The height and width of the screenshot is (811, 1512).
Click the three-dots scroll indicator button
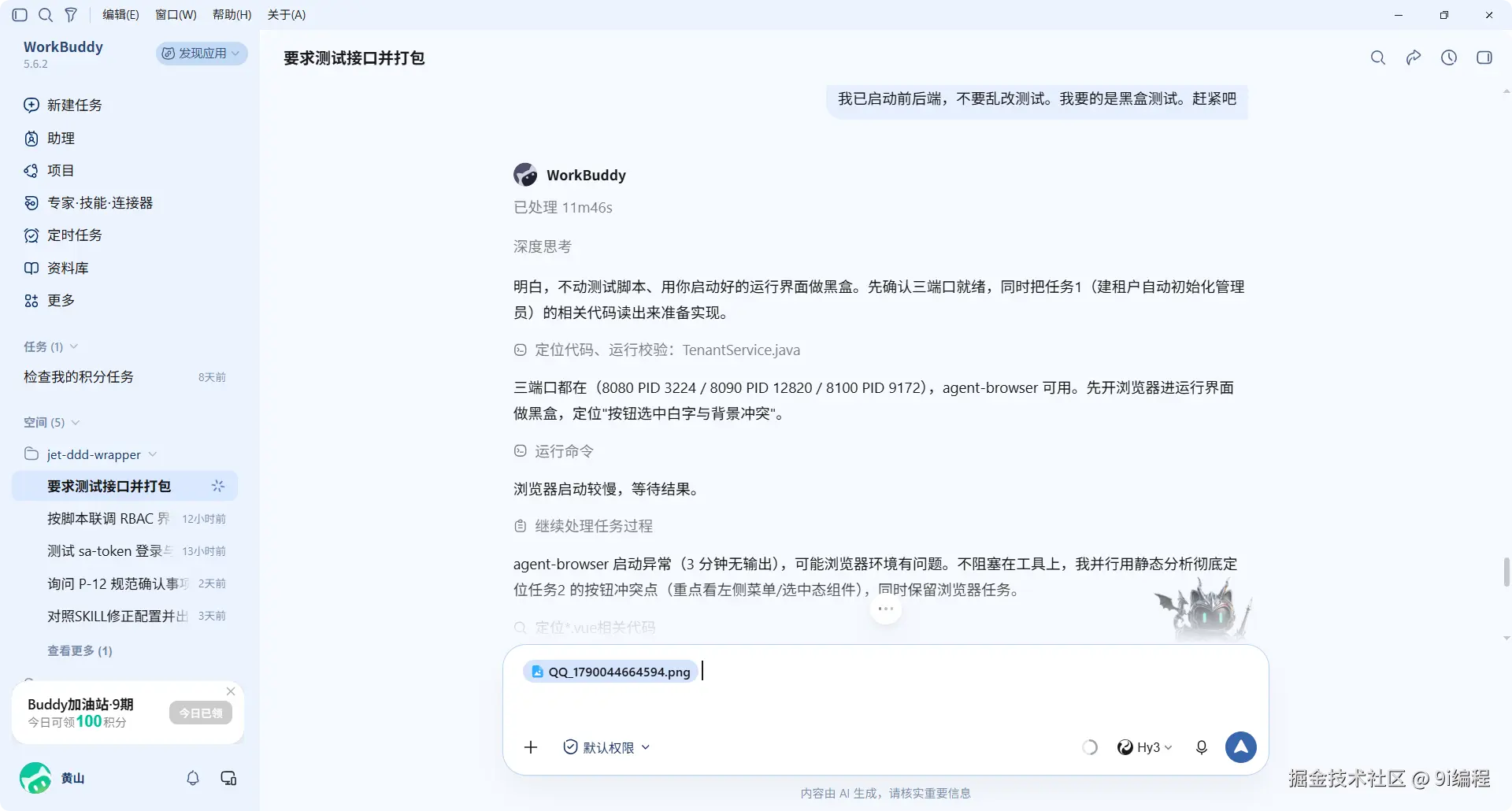coord(886,609)
